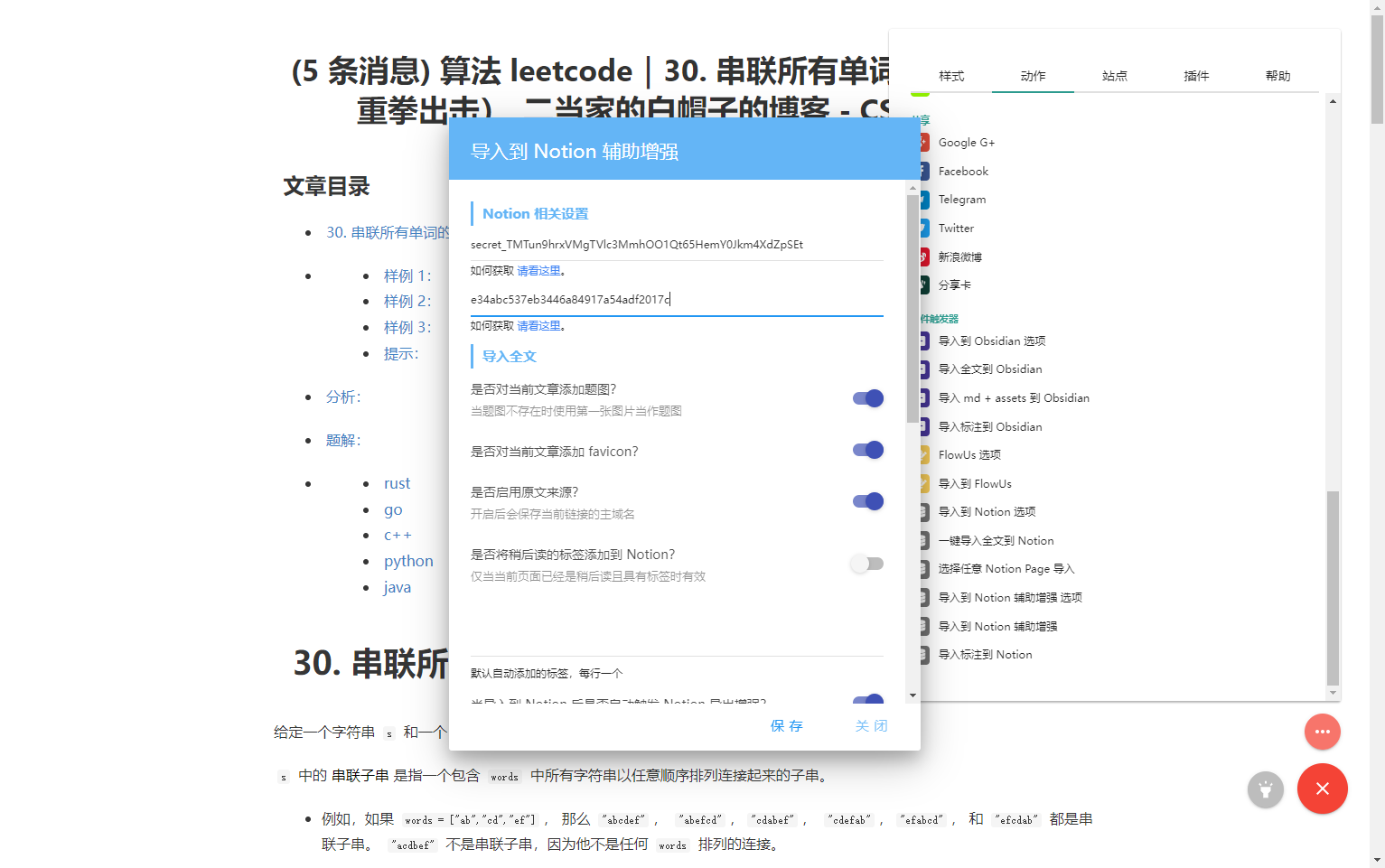Select the Google G+ share action
1385x868 pixels.
pyautogui.click(x=967, y=142)
